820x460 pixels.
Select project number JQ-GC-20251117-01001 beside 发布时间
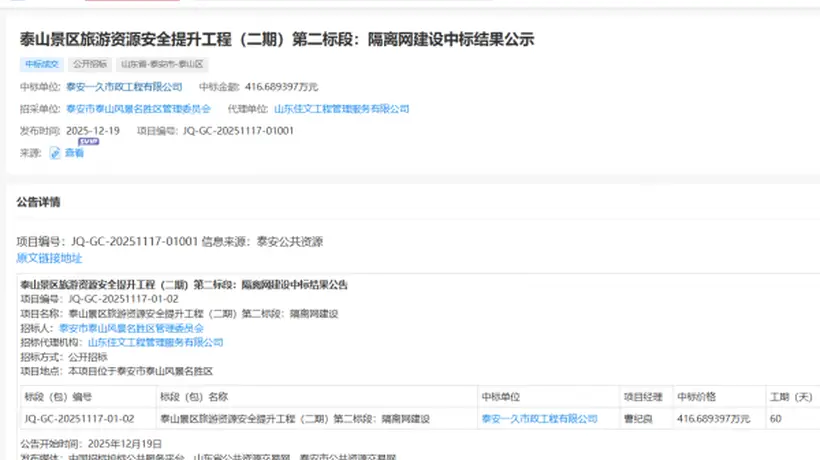(x=238, y=131)
